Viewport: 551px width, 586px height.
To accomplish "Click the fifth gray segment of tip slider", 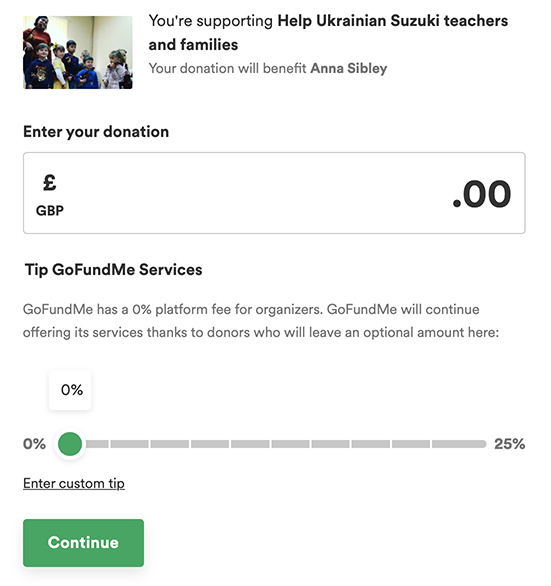I will click(x=250, y=444).
